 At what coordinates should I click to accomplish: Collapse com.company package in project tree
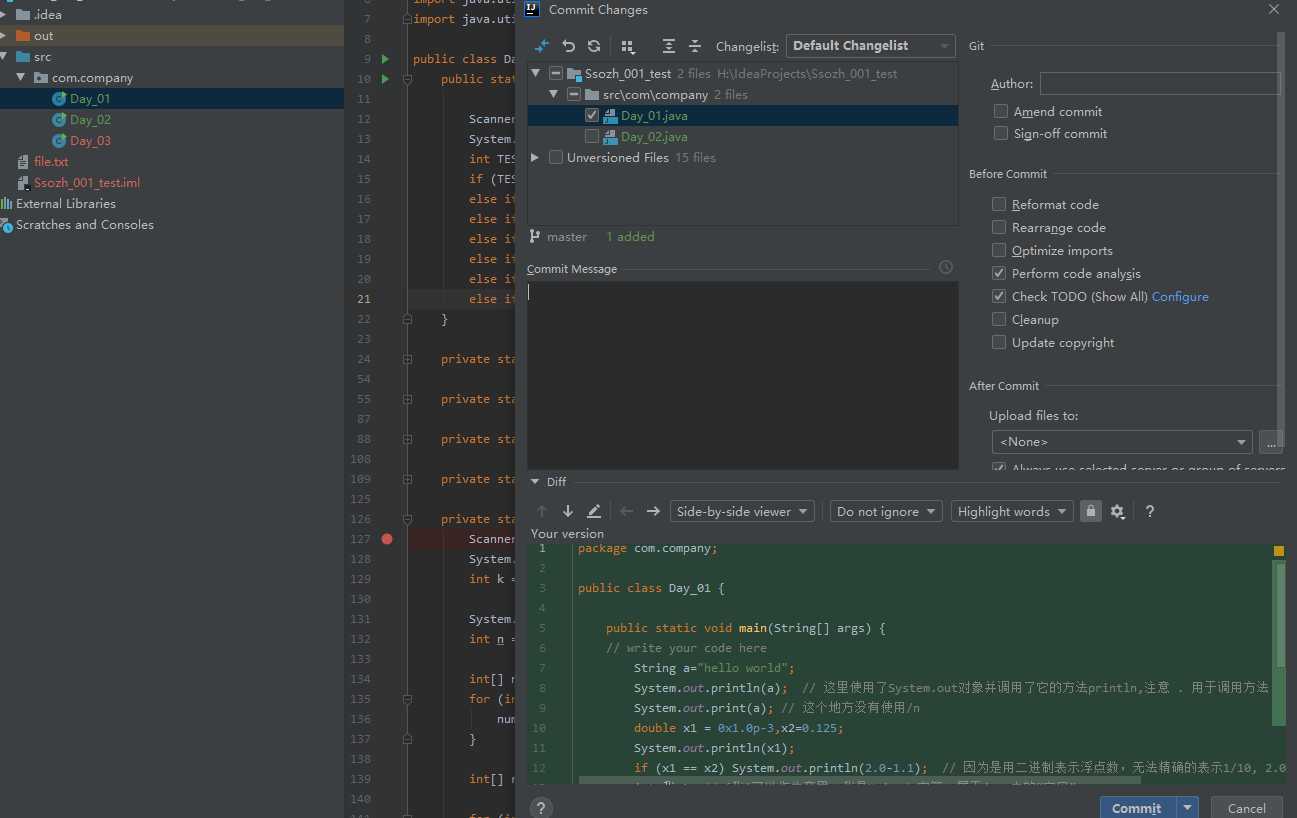(21, 77)
